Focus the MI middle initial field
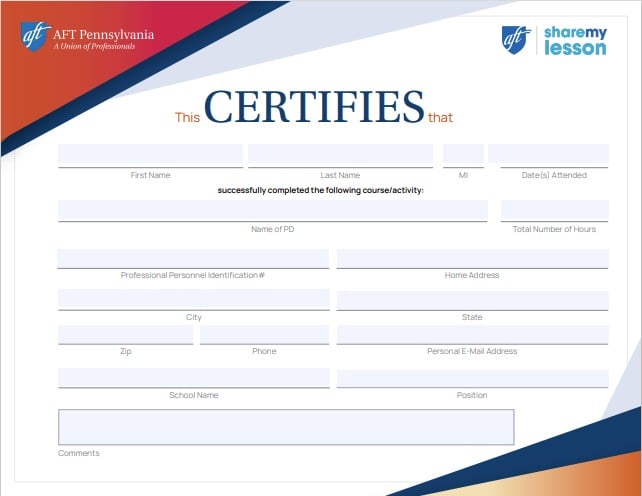Viewport: 642px width, 496px height. pyautogui.click(x=463, y=155)
